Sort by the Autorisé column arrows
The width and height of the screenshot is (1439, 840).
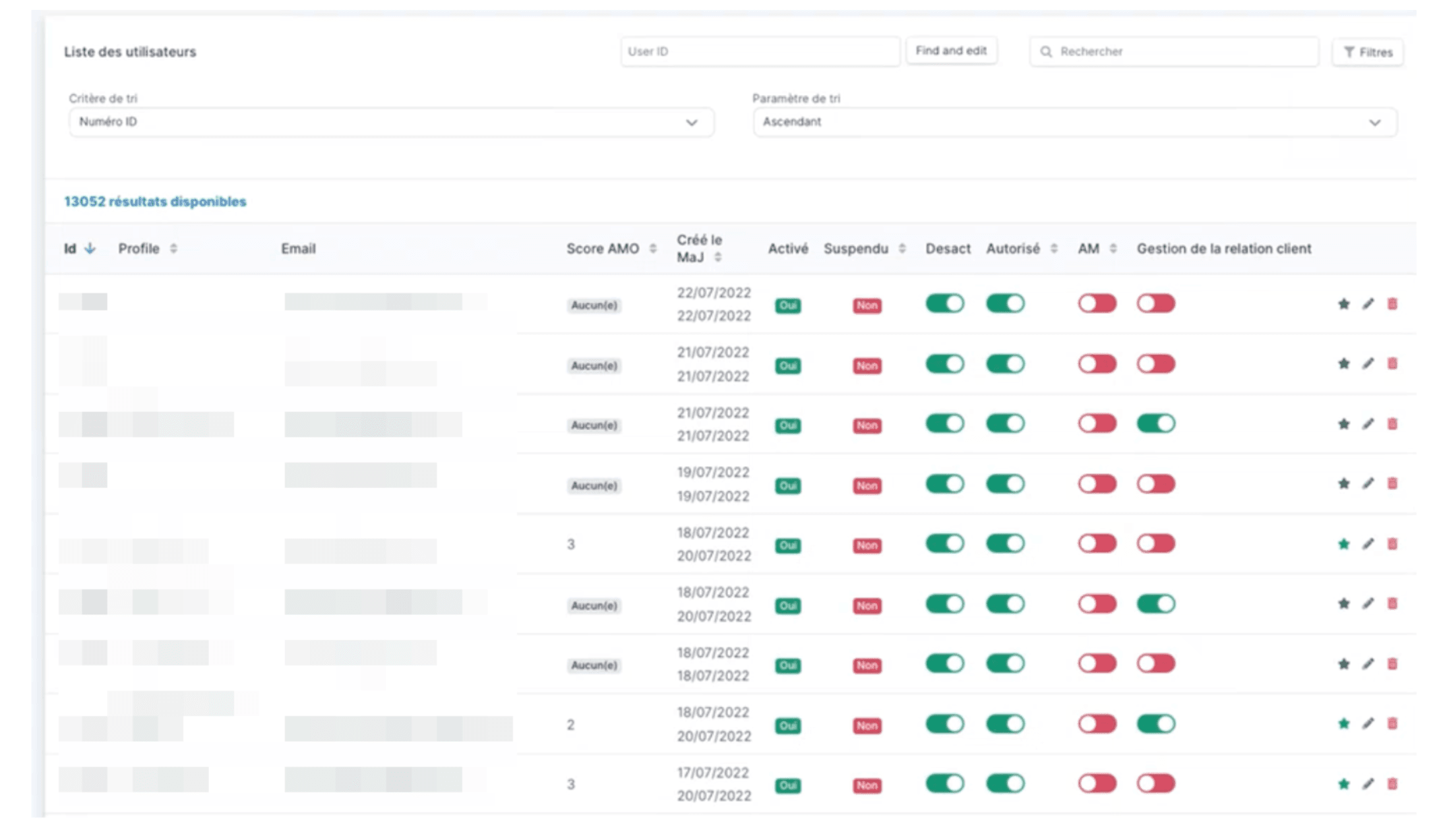[x=1054, y=249]
